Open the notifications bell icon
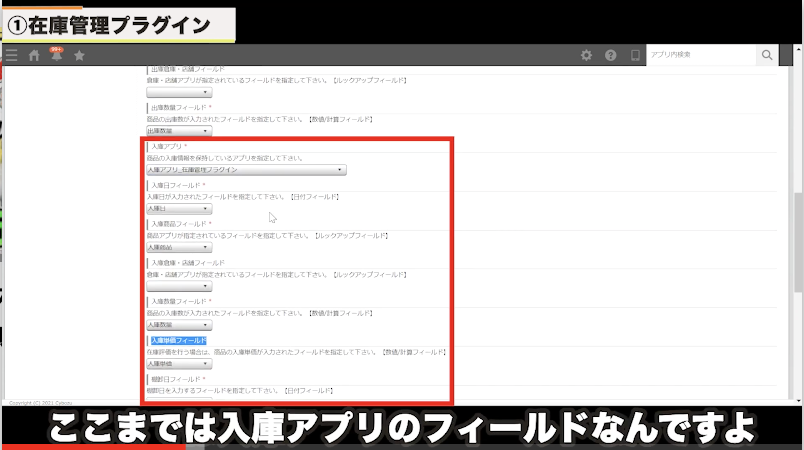This screenshot has width=804, height=450. (x=56, y=55)
